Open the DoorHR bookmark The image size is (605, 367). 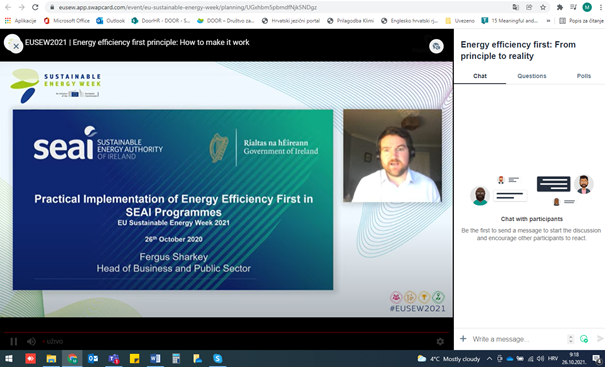161,21
